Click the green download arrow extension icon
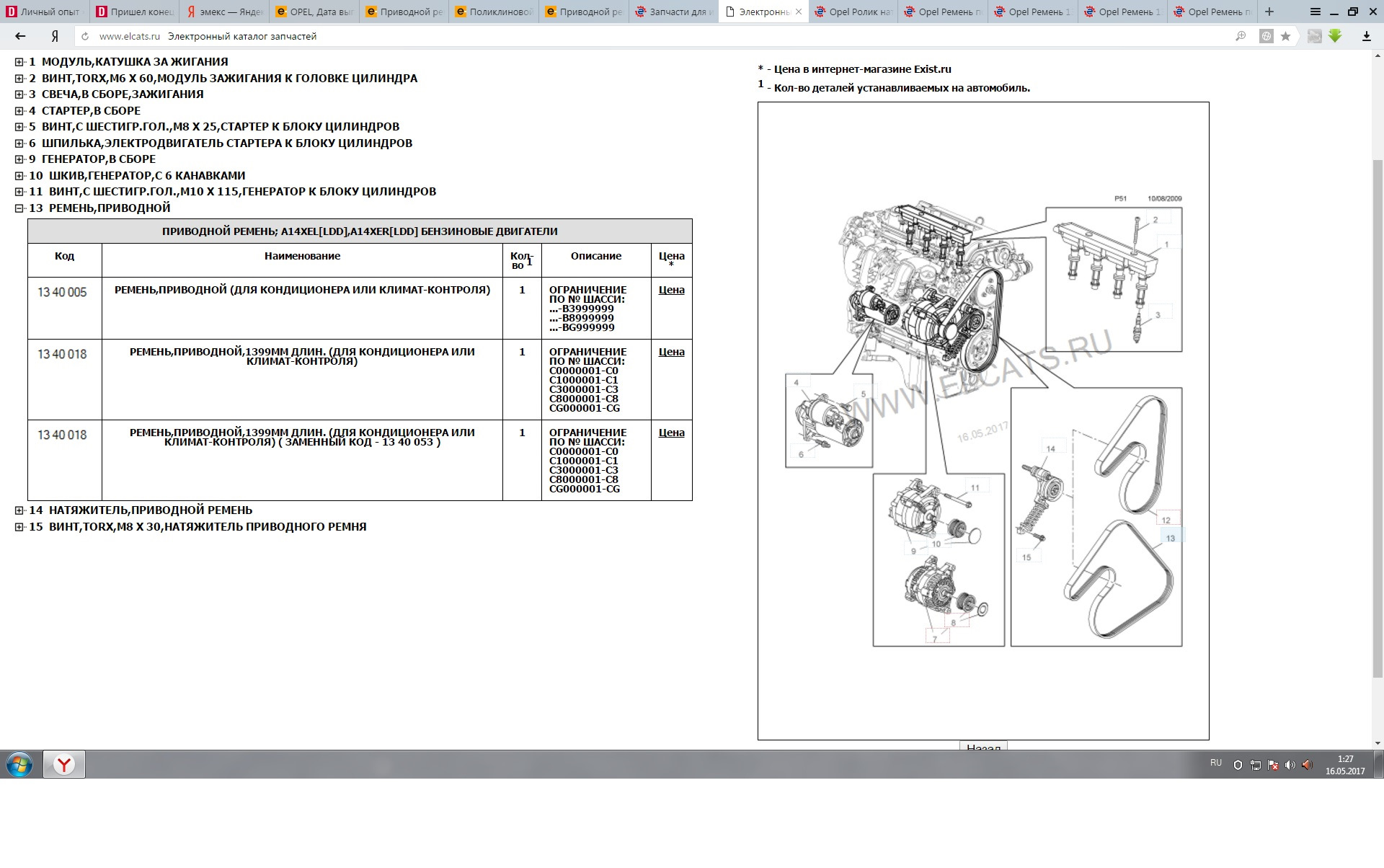 (1335, 35)
